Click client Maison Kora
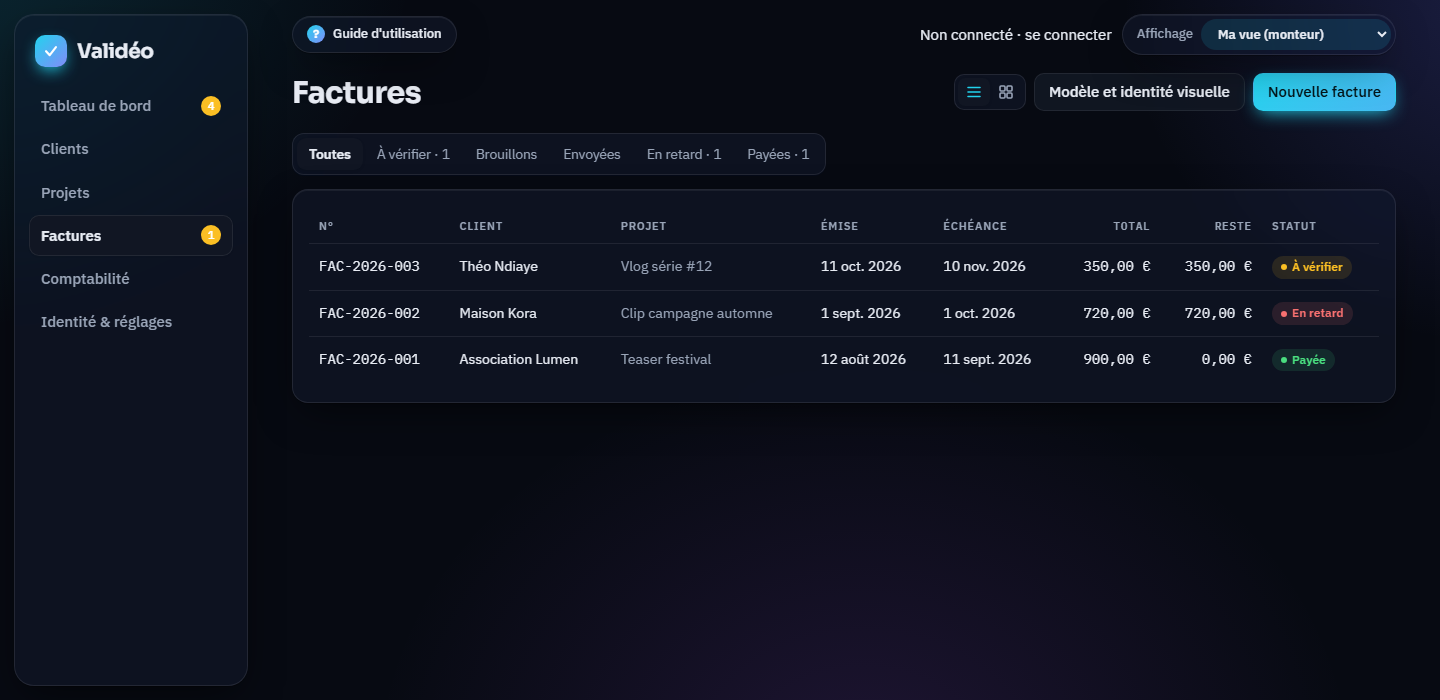The height and width of the screenshot is (700, 1440). click(498, 313)
